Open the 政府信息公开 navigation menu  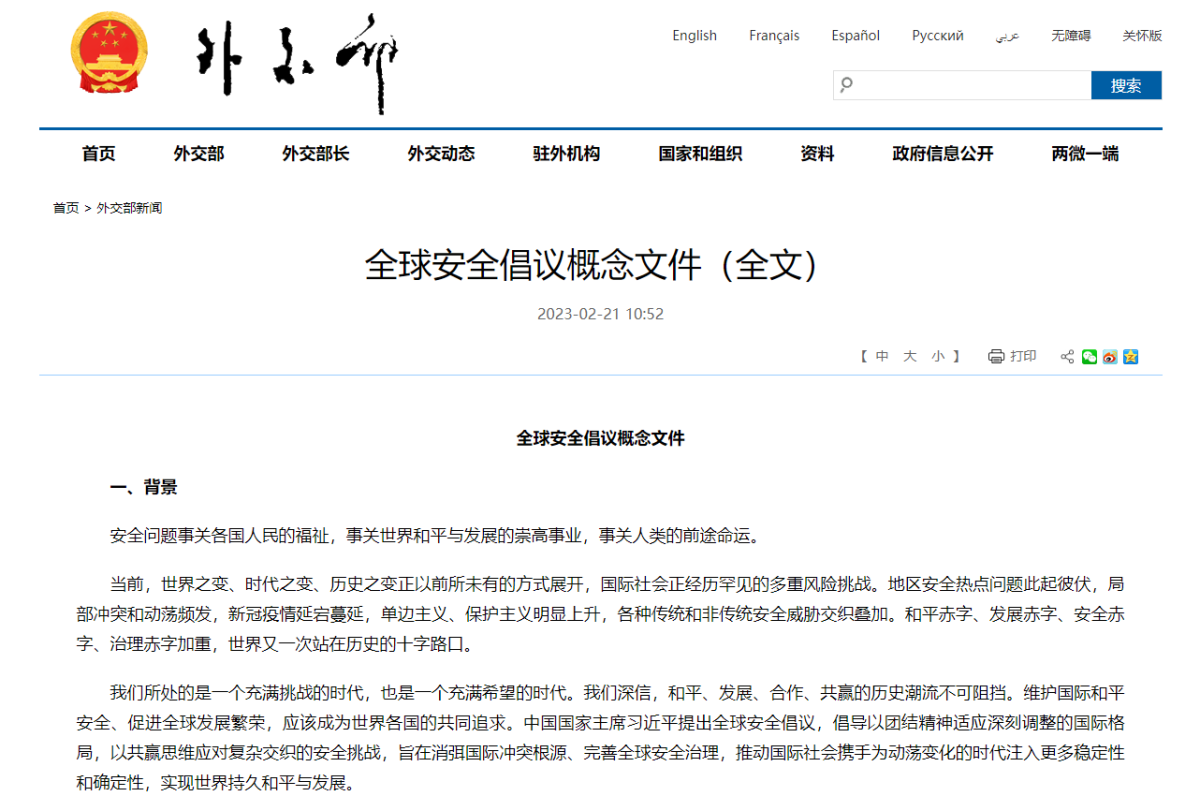942,154
